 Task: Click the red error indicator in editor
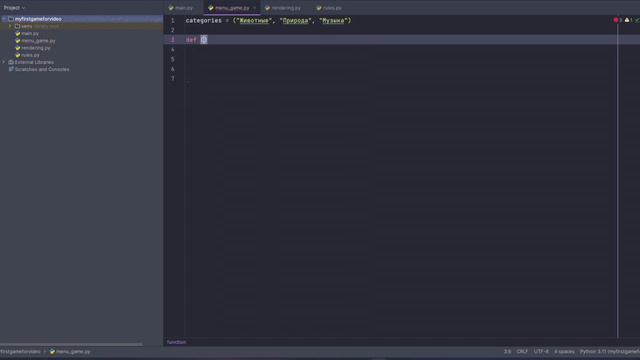pyautogui.click(x=616, y=20)
